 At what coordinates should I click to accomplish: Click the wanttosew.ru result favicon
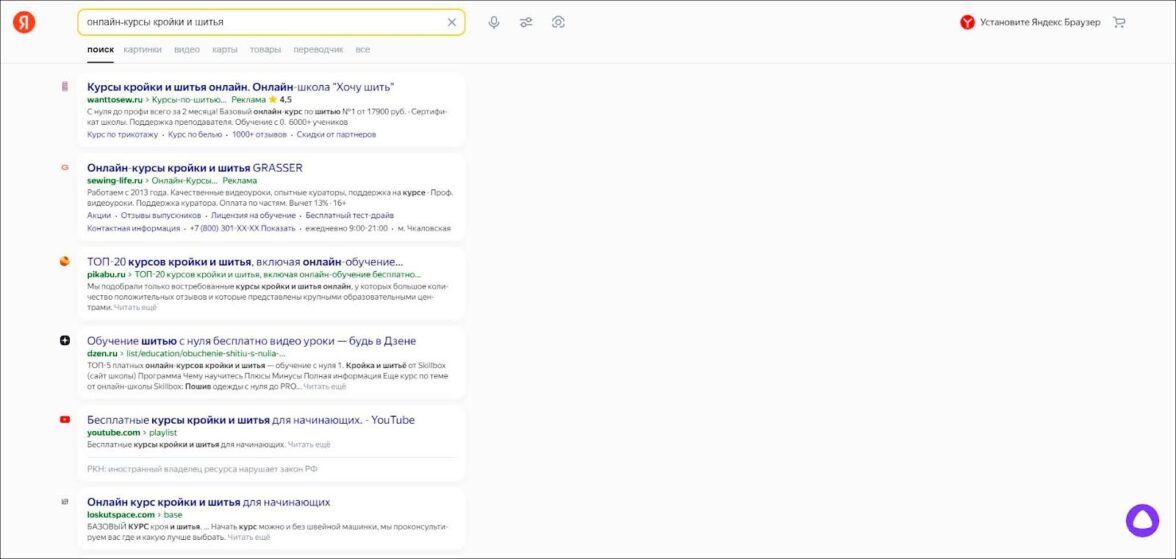coord(64,86)
